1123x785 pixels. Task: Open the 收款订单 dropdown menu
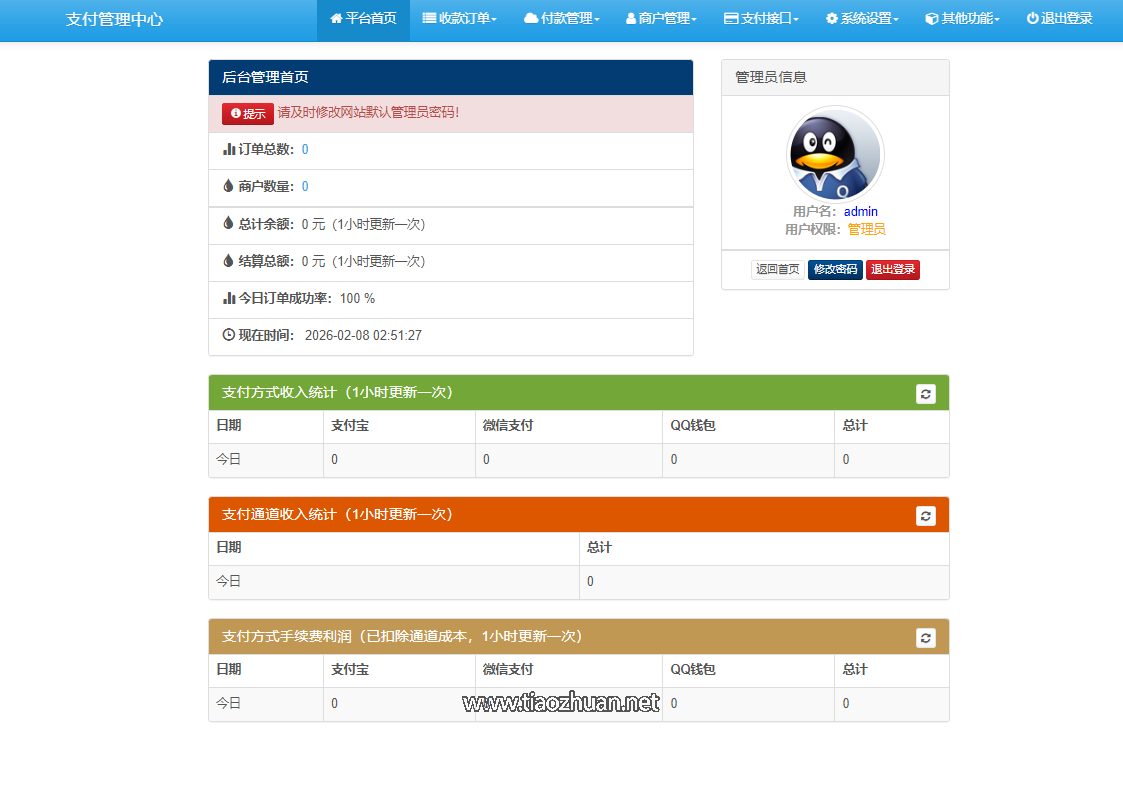click(459, 18)
